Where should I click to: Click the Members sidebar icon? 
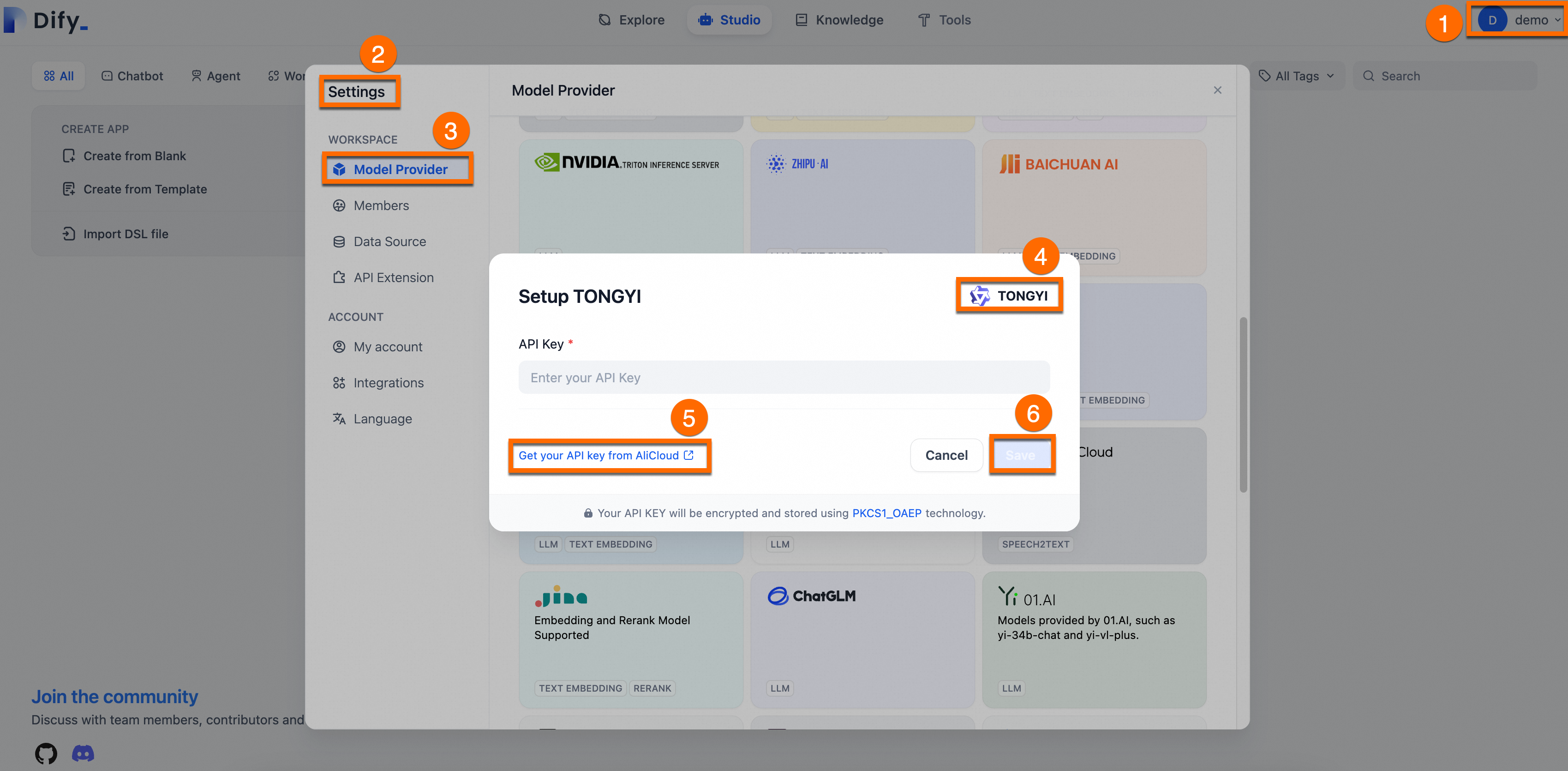click(339, 206)
